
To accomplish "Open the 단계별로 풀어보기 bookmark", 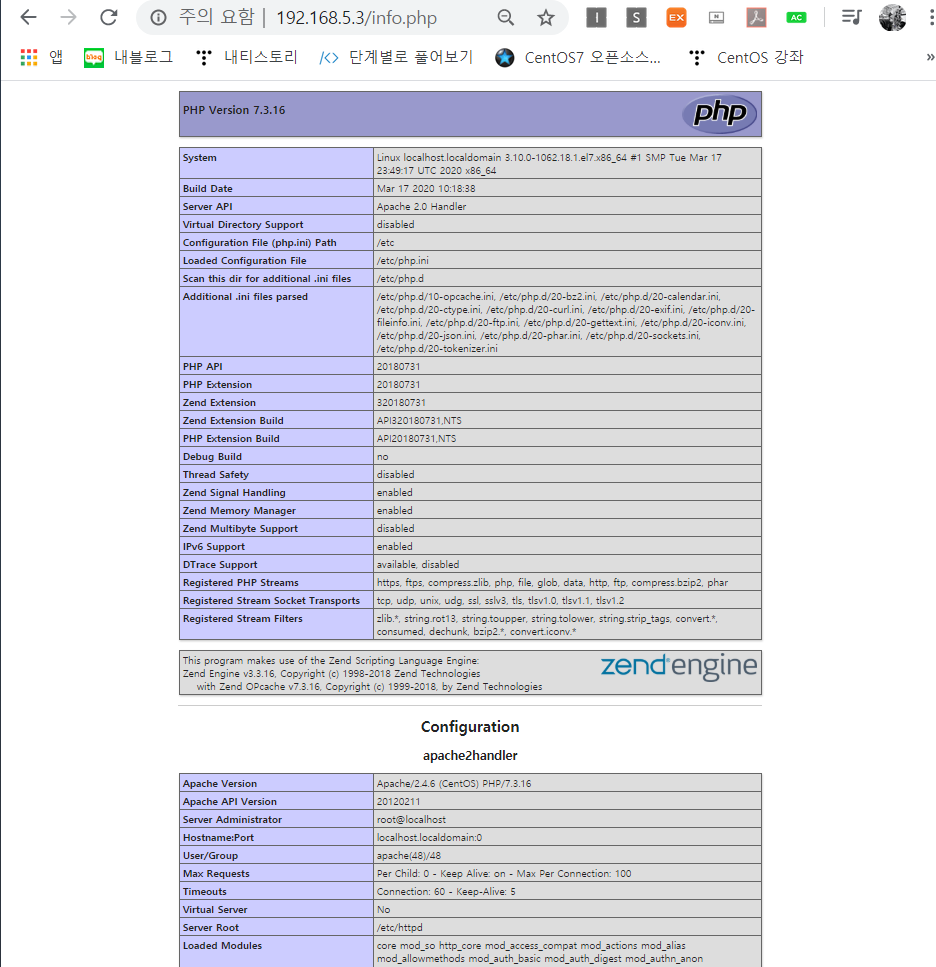I will pos(396,57).
